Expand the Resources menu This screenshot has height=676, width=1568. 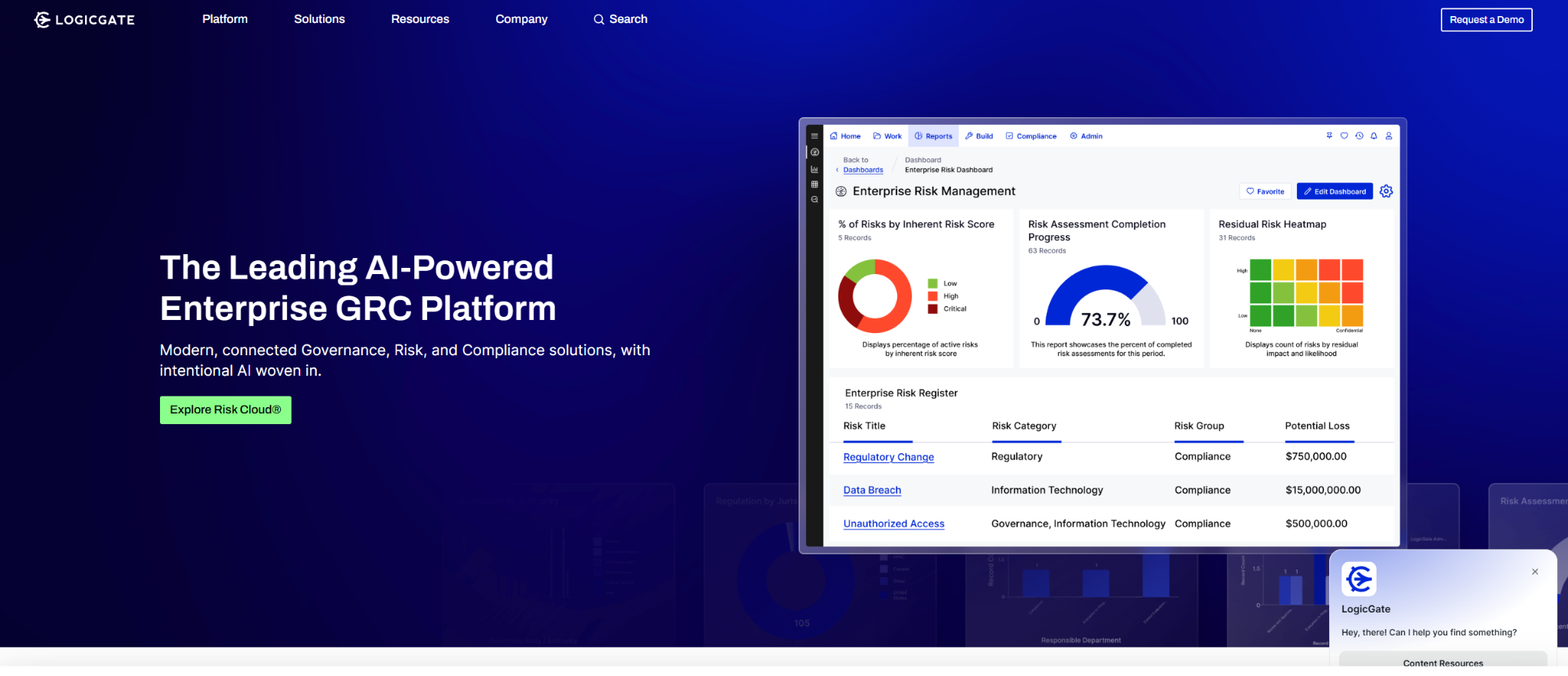[420, 19]
